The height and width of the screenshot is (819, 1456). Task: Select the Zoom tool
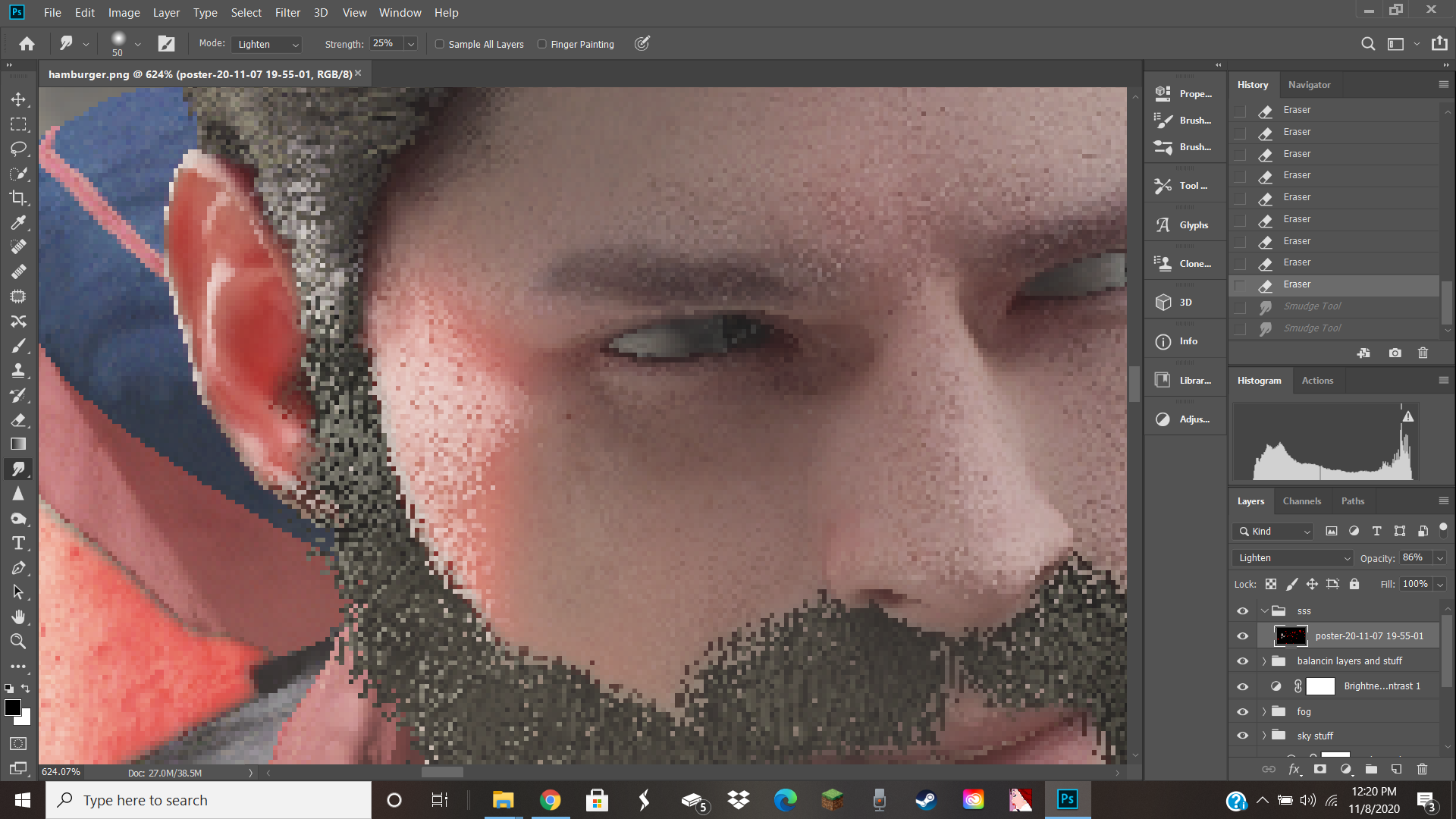18,642
